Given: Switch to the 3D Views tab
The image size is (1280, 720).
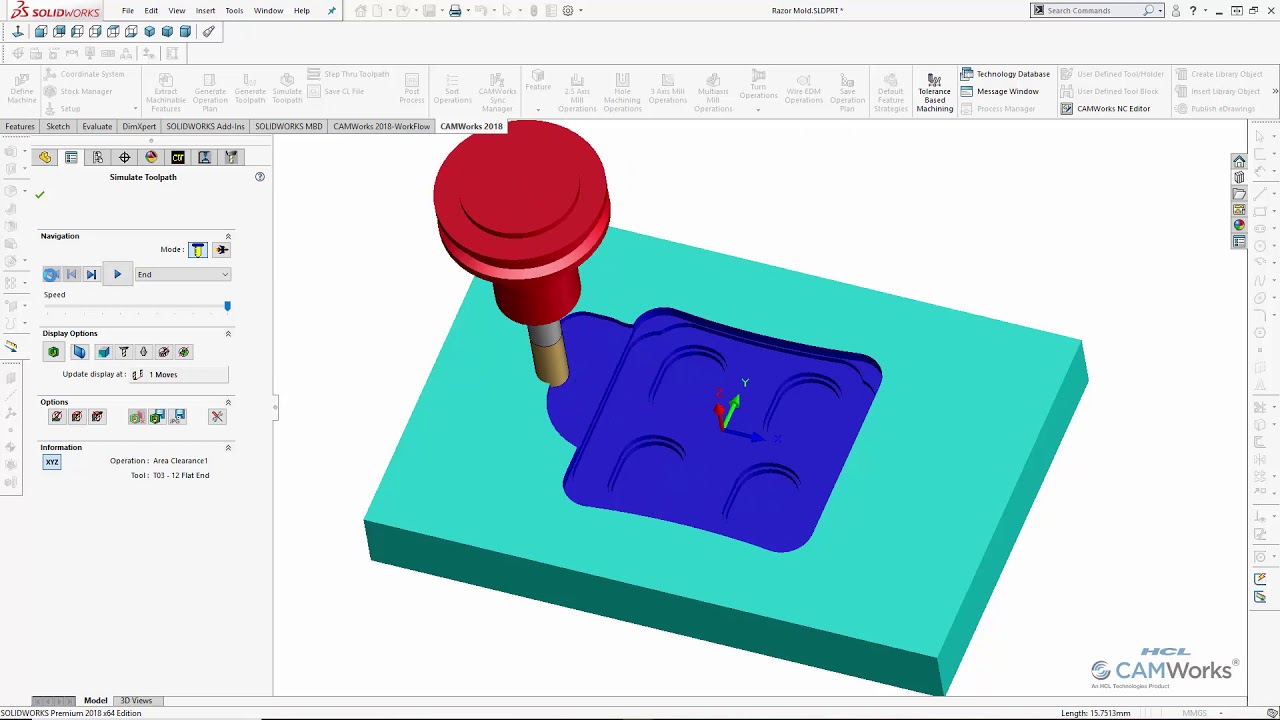Looking at the screenshot, I should pos(136,701).
